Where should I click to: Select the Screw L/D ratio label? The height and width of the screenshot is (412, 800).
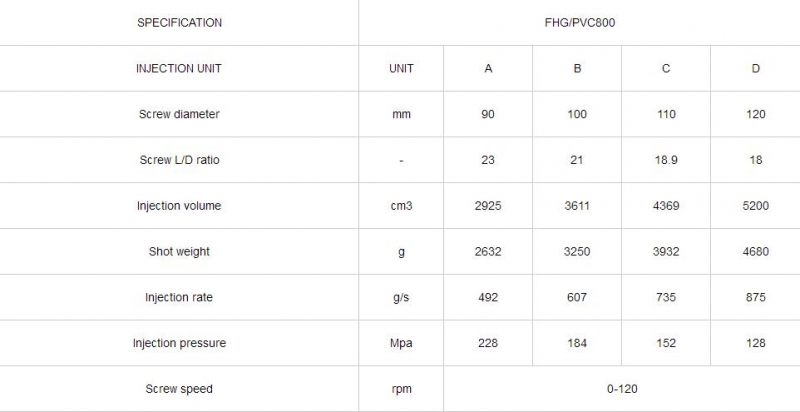coord(179,160)
